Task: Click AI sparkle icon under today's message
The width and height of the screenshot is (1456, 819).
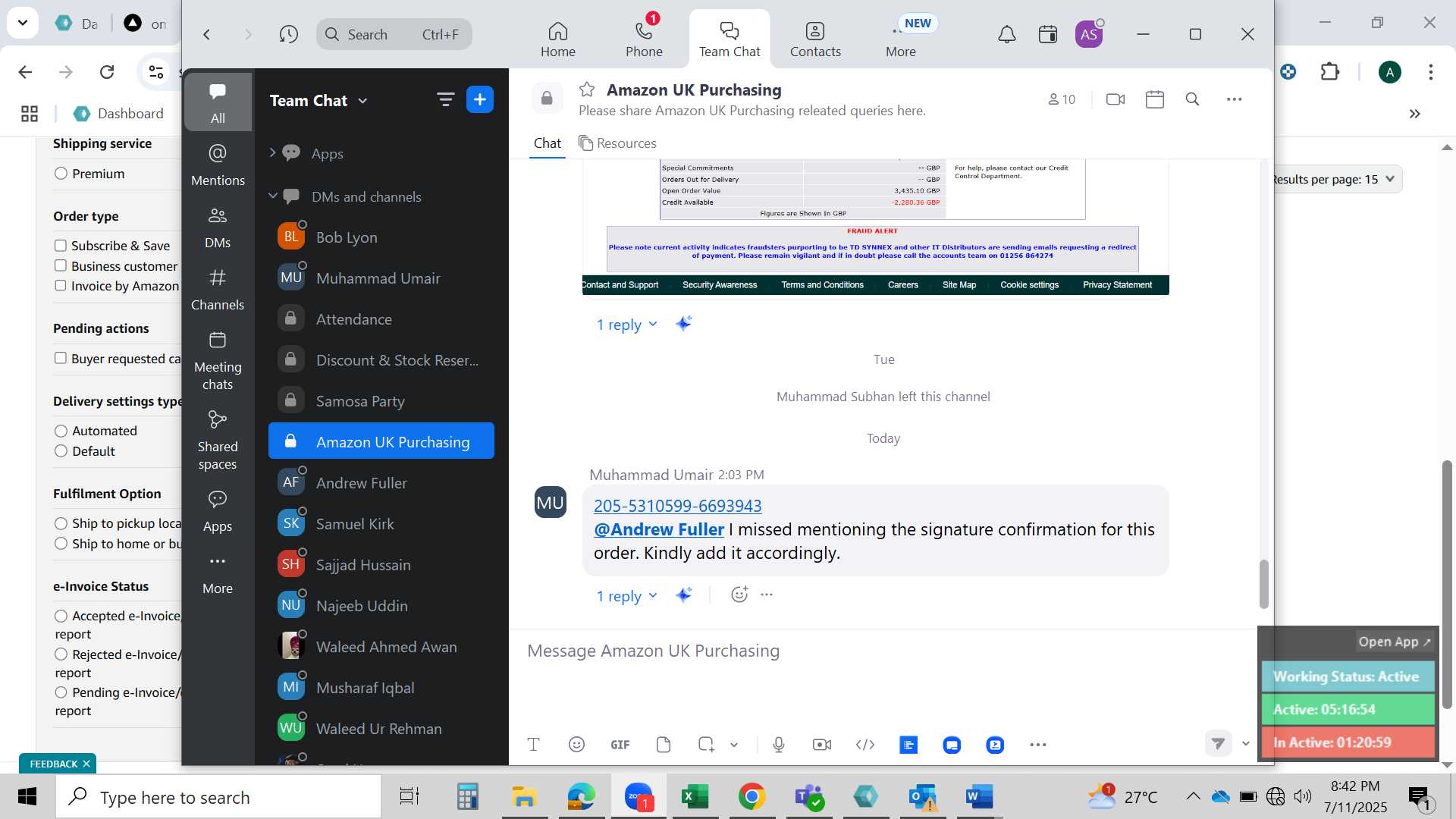Action: (684, 595)
